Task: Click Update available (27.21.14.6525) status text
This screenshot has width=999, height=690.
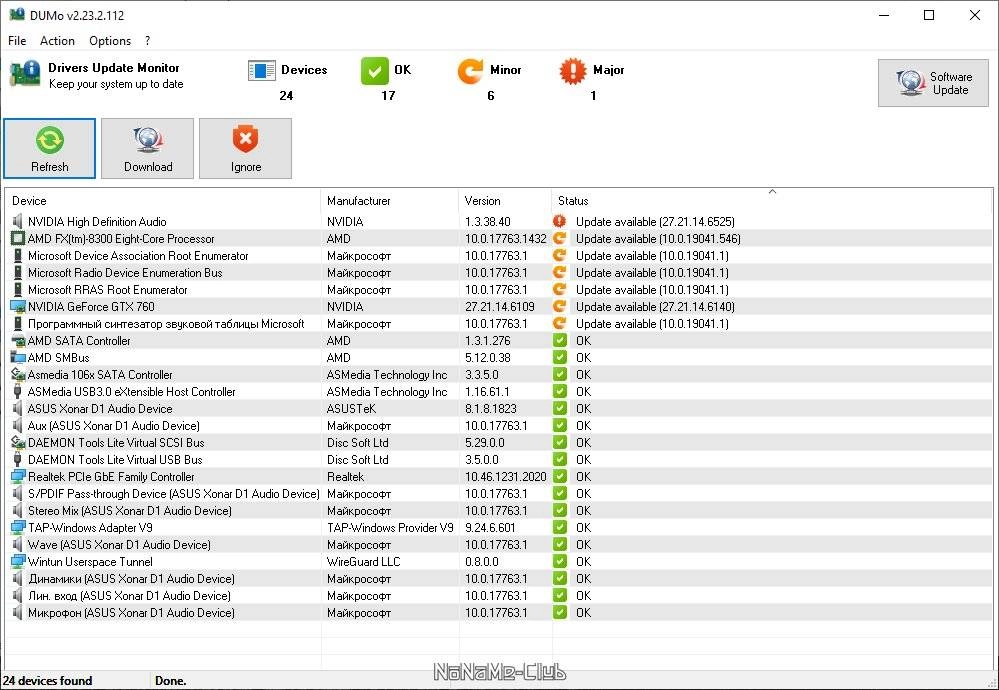Action: (655, 222)
